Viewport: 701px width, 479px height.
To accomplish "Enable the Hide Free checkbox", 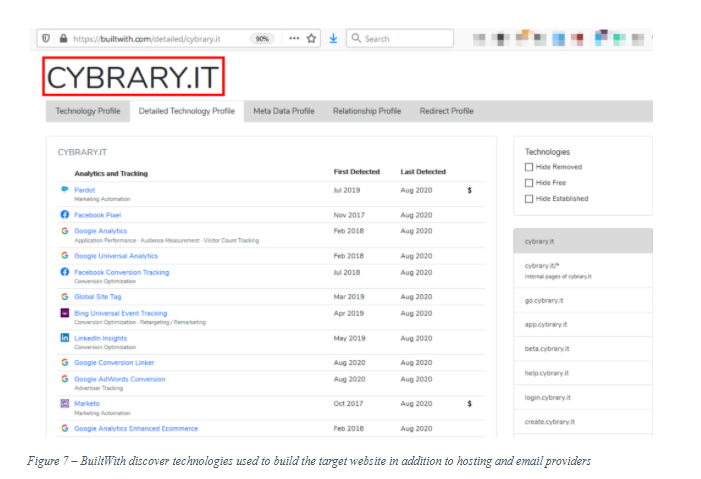I will (x=529, y=182).
